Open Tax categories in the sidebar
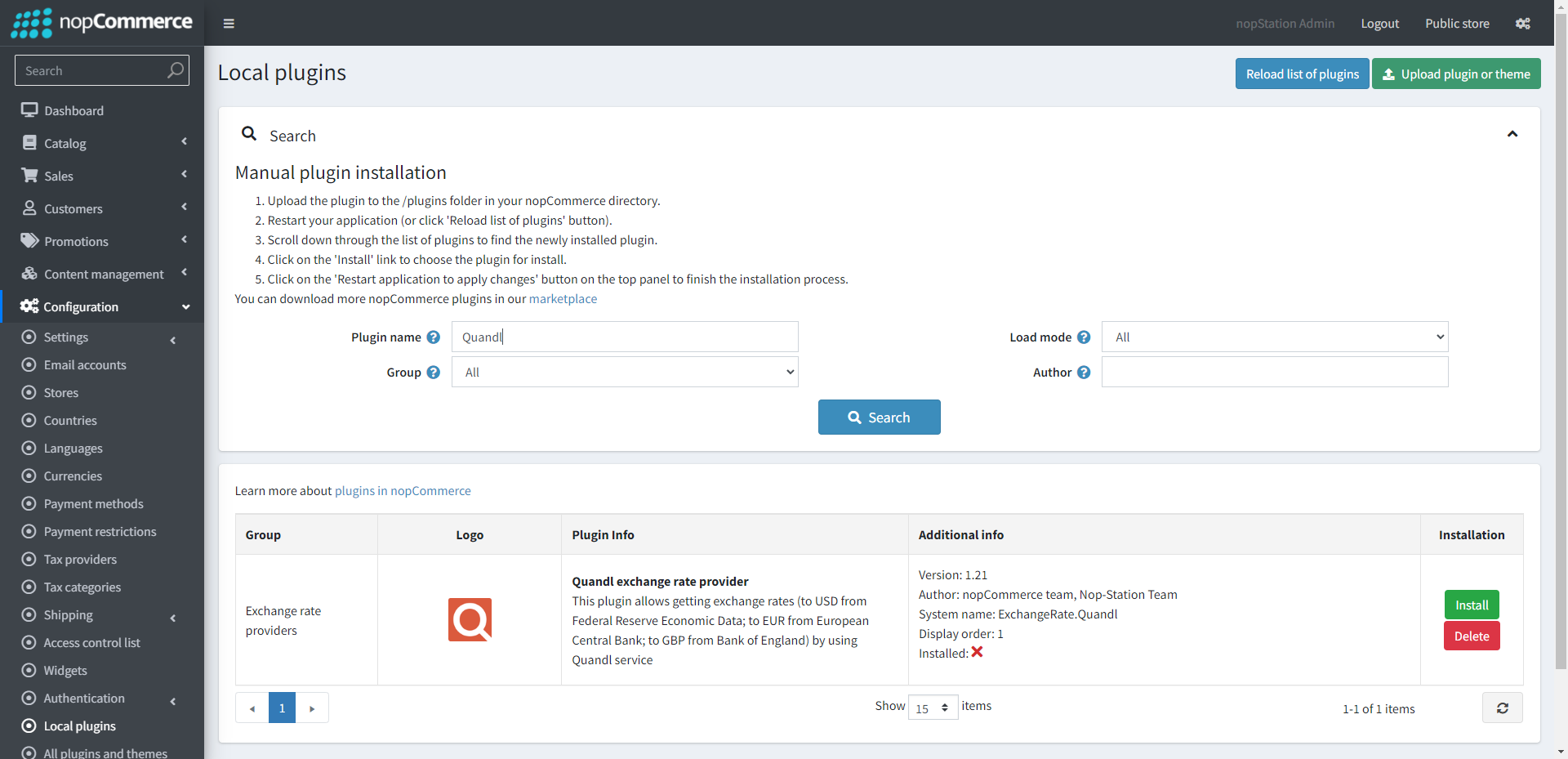Viewport: 1568px width, 759px height. 82,587
